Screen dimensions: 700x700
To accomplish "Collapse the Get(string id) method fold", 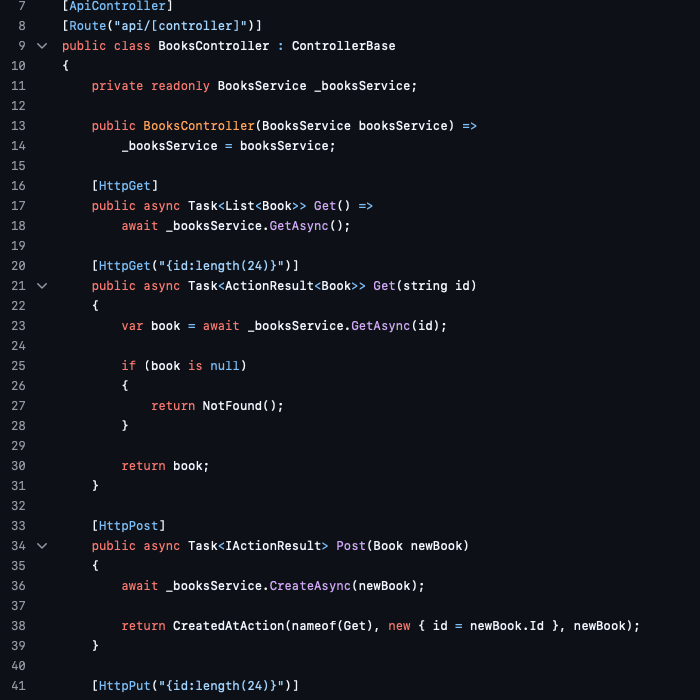I will click(x=41, y=286).
